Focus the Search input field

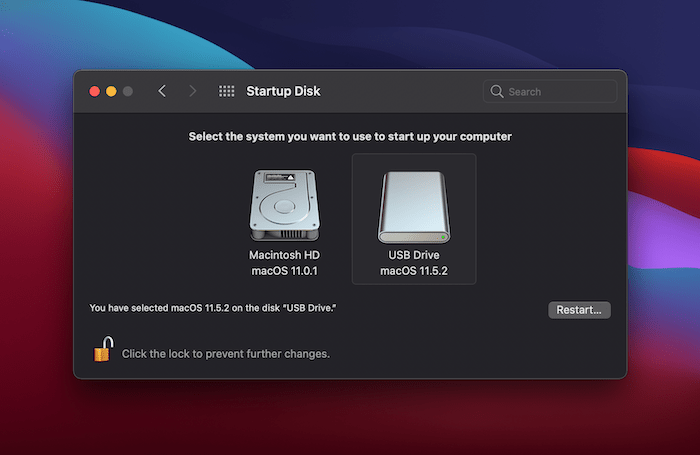pyautogui.click(x=550, y=92)
